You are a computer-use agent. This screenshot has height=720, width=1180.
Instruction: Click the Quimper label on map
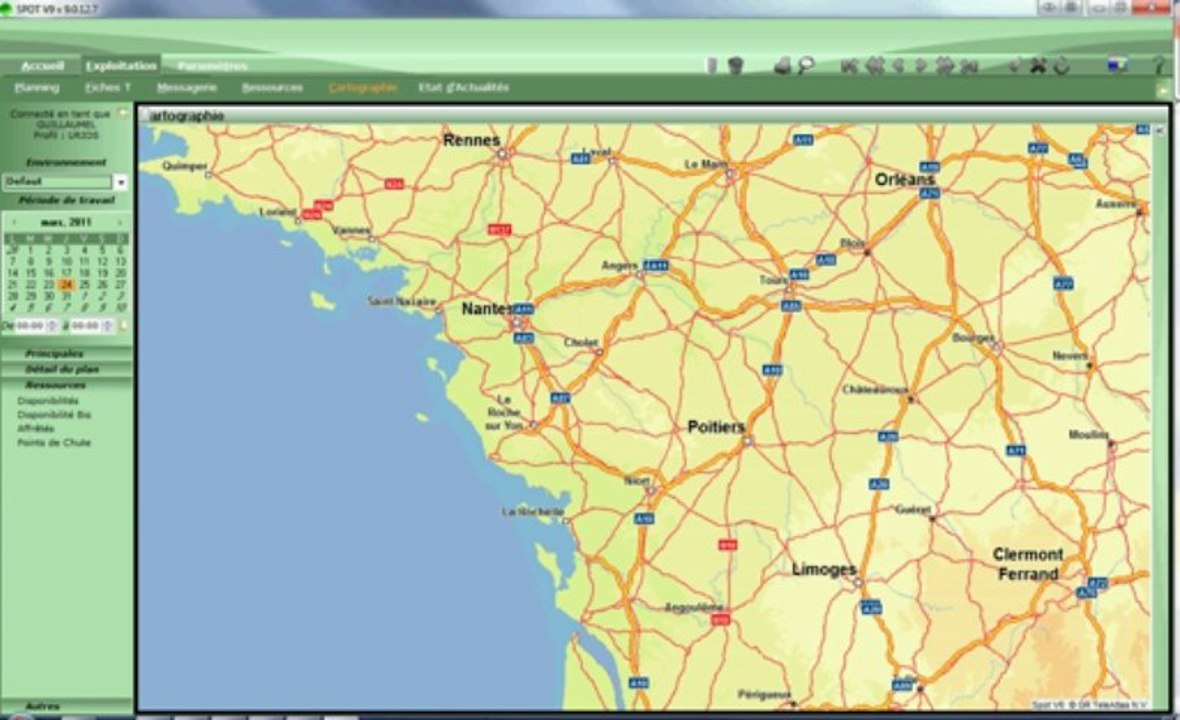coord(184,166)
